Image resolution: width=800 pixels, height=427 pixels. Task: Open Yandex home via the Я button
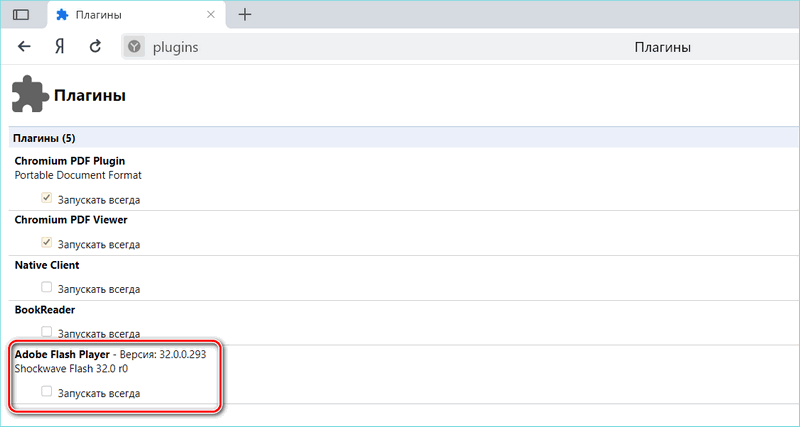[60, 47]
